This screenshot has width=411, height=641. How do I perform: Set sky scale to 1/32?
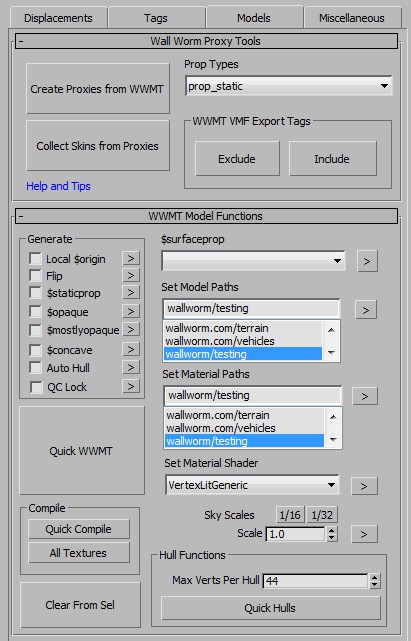tap(322, 515)
